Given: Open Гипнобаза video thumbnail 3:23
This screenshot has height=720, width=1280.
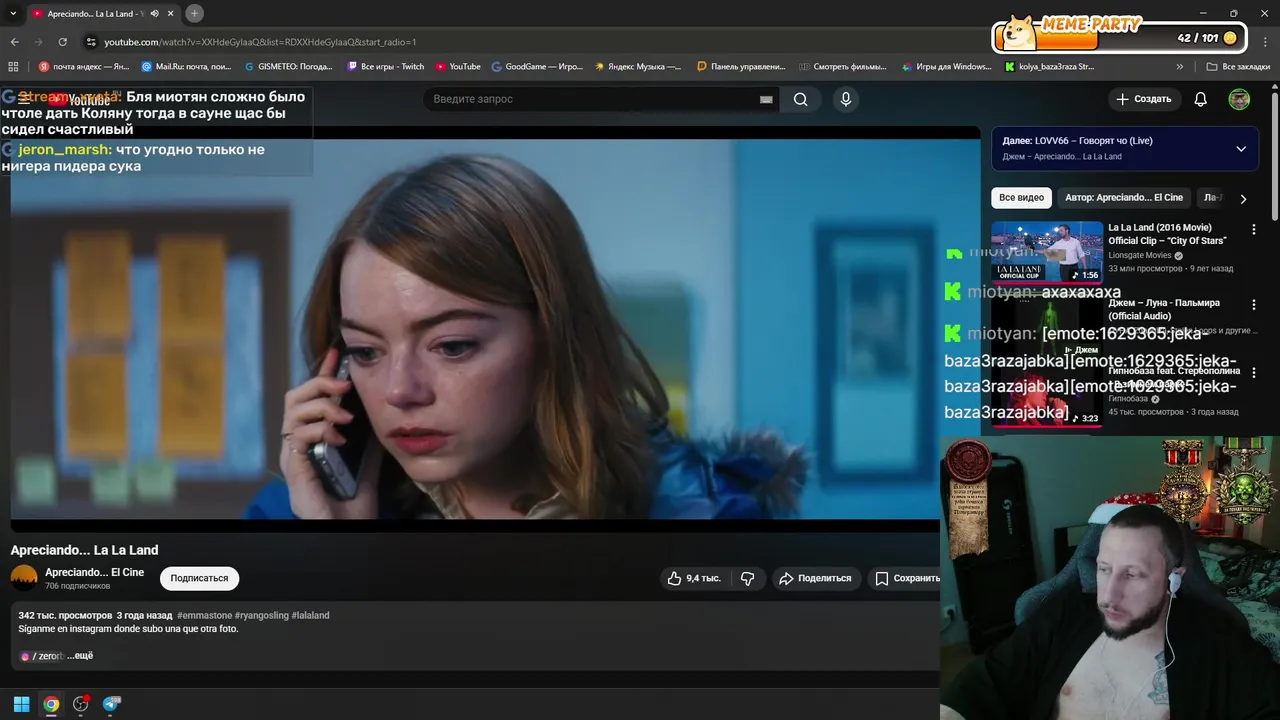Looking at the screenshot, I should coord(1046,394).
